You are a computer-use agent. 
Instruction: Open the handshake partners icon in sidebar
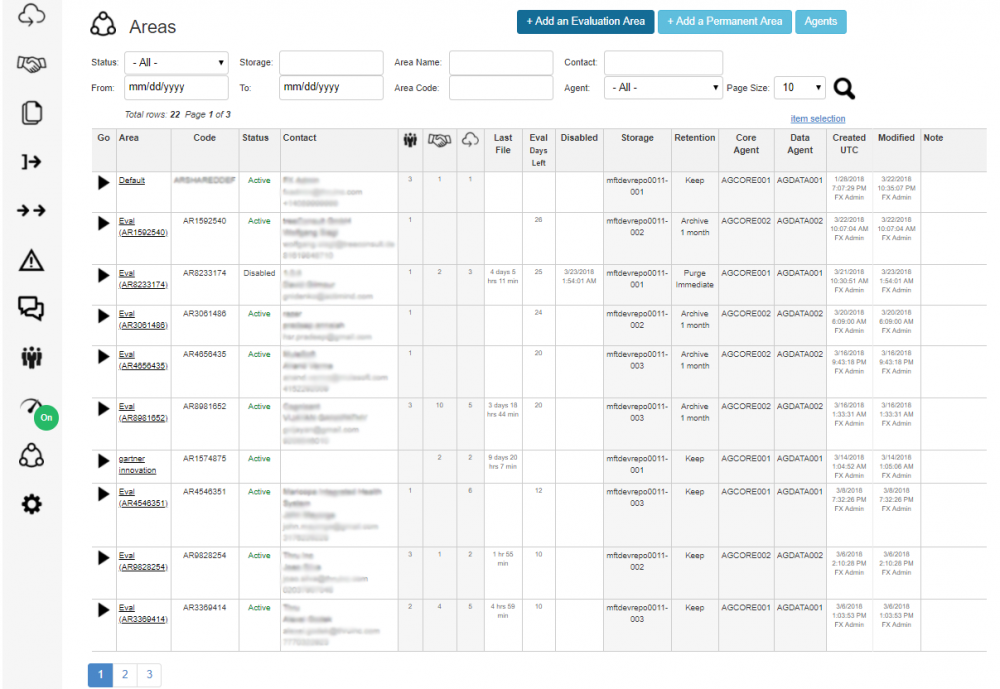click(32, 64)
